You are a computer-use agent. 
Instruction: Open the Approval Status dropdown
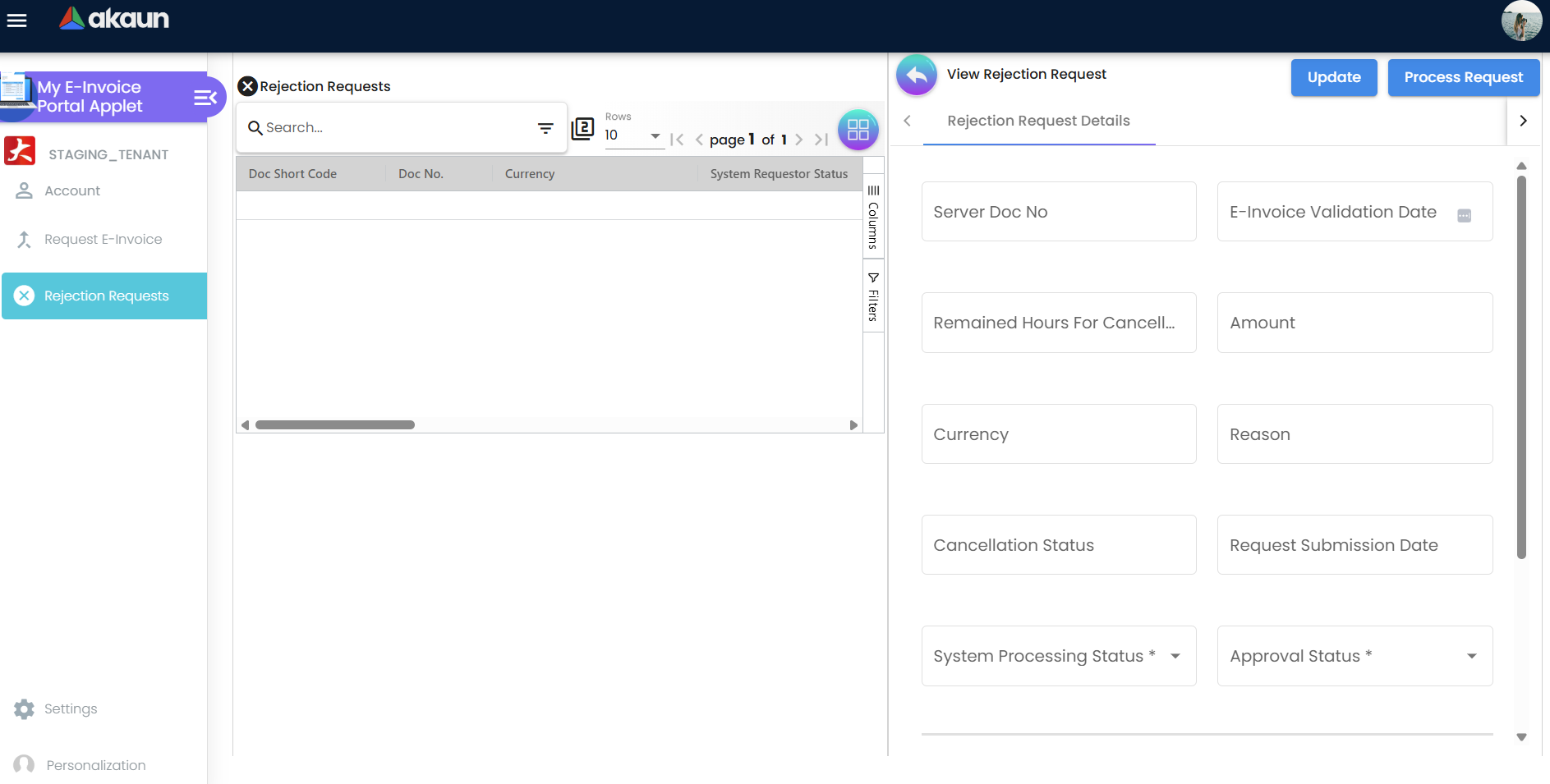(1470, 656)
